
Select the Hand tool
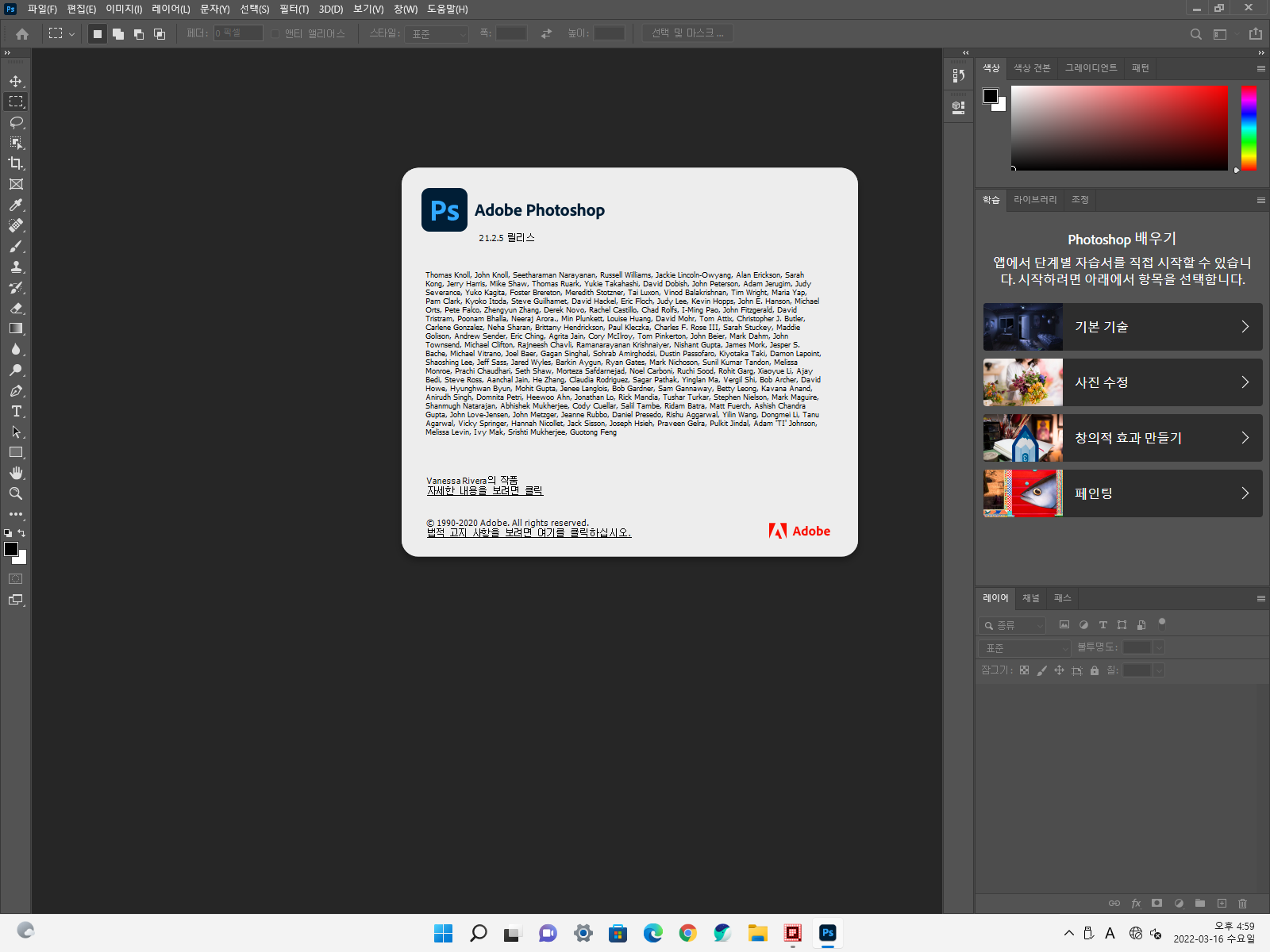point(16,473)
